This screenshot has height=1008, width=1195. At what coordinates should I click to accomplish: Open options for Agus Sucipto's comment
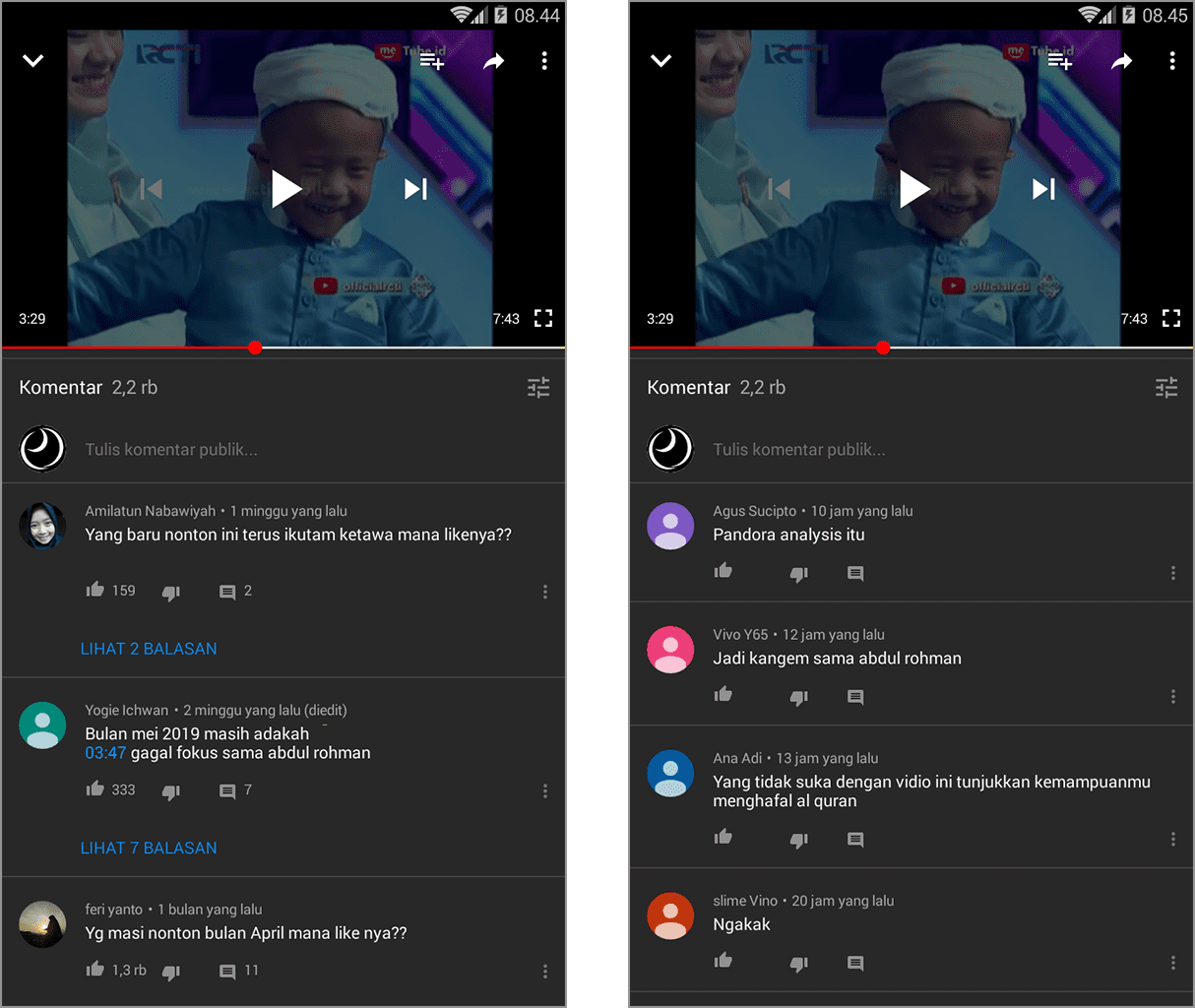pos(1173,573)
